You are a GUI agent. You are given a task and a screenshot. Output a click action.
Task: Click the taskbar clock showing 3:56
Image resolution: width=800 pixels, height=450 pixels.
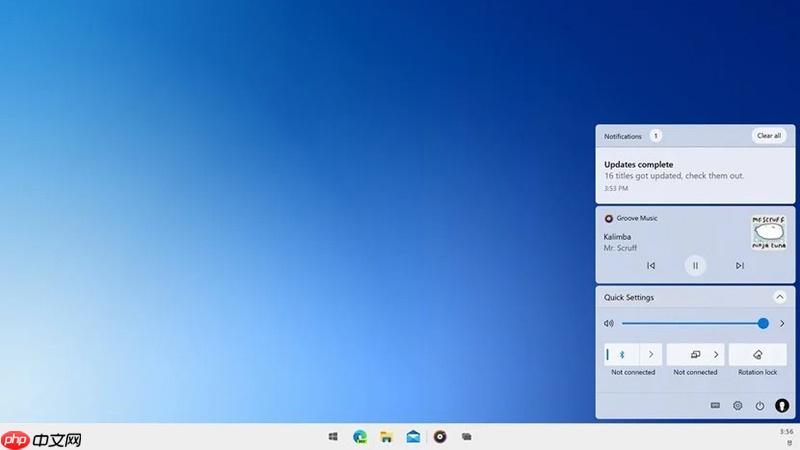(786, 432)
